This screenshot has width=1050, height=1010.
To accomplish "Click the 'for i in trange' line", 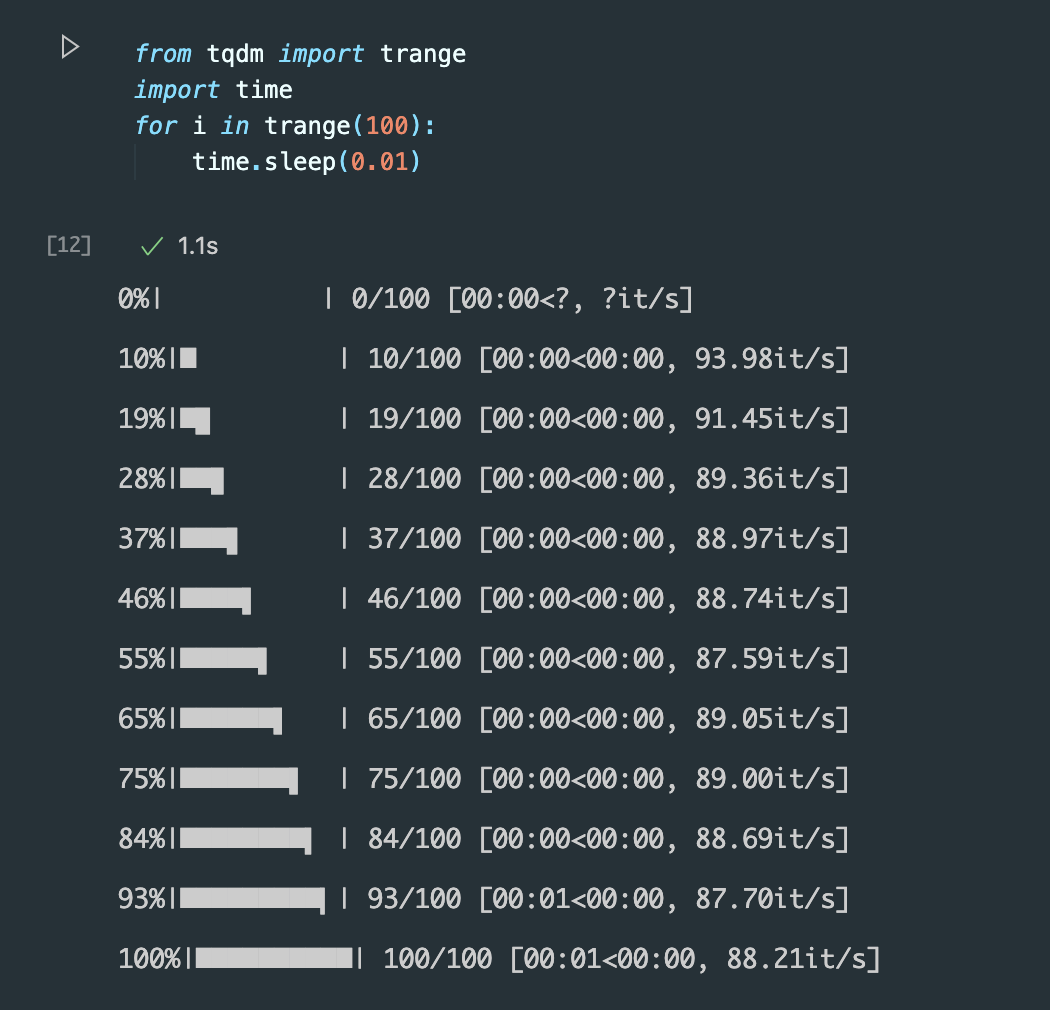I will (285, 126).
